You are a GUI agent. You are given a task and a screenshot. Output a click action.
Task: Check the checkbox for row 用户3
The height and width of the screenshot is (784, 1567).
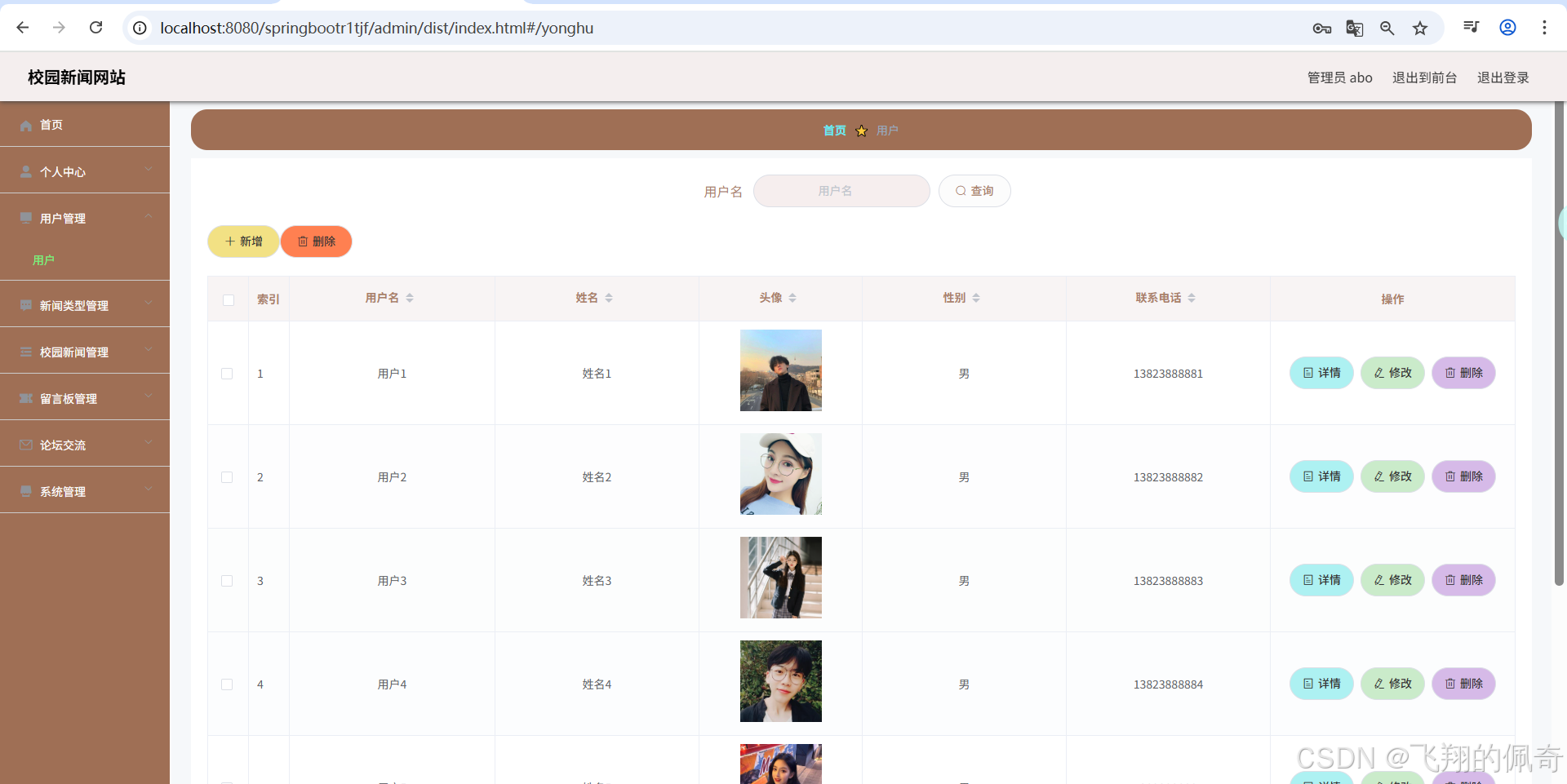click(x=227, y=581)
